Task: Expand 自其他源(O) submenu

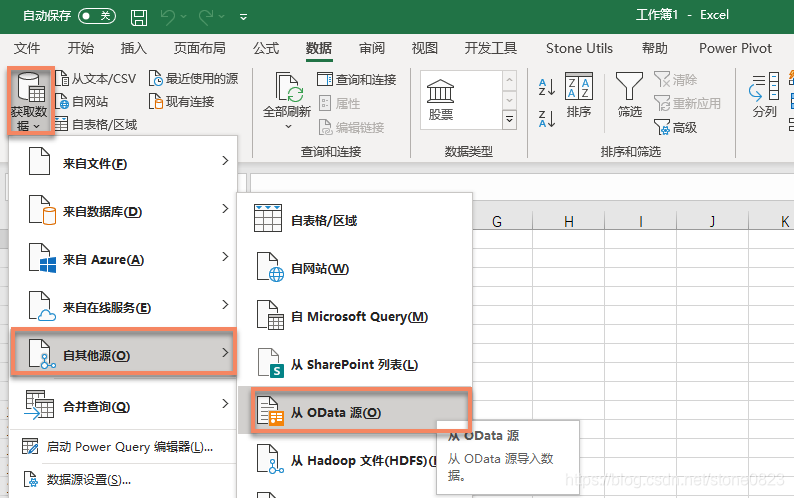Action: 123,353
